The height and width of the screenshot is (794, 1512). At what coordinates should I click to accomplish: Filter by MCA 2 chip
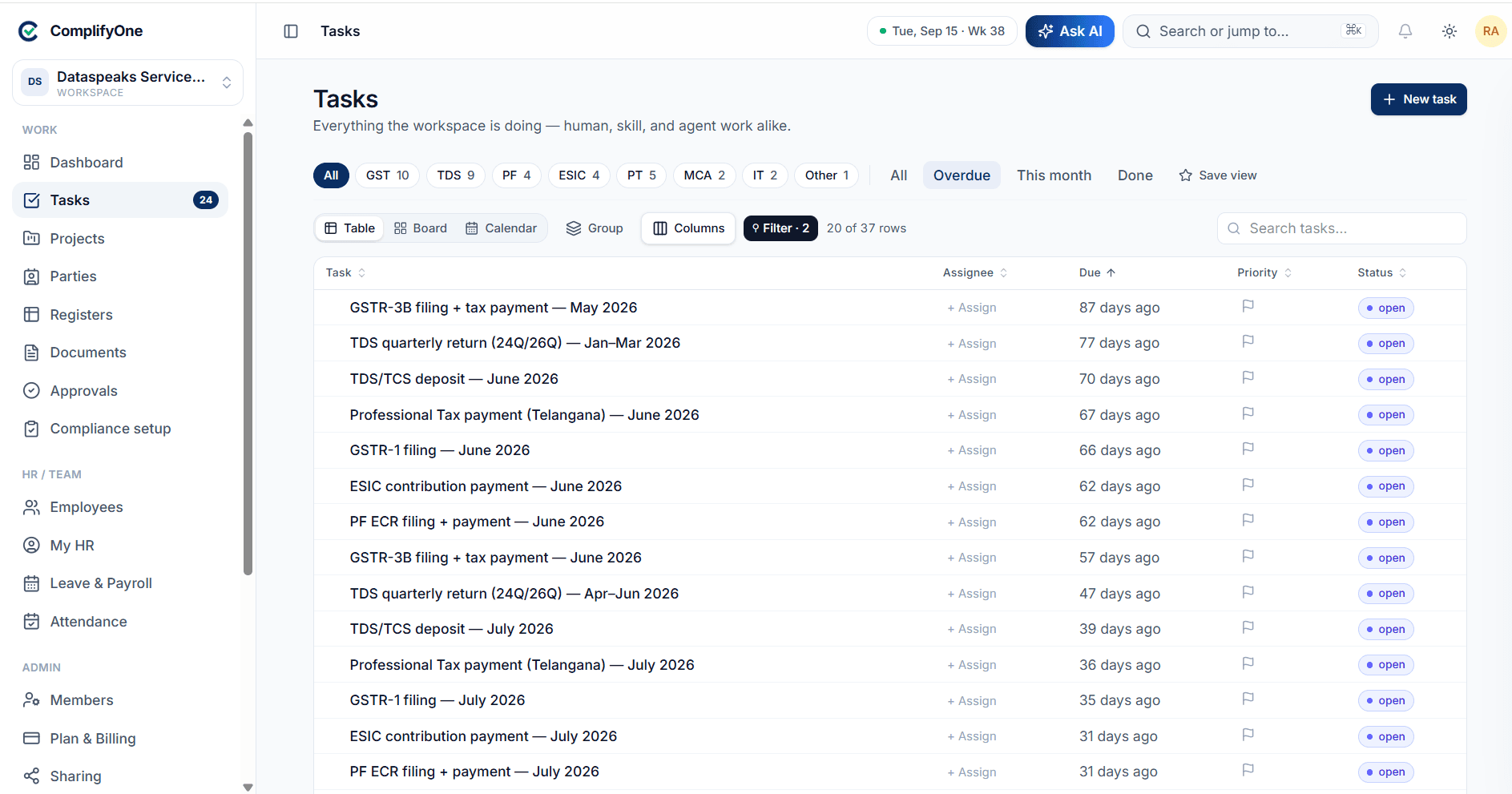point(704,175)
